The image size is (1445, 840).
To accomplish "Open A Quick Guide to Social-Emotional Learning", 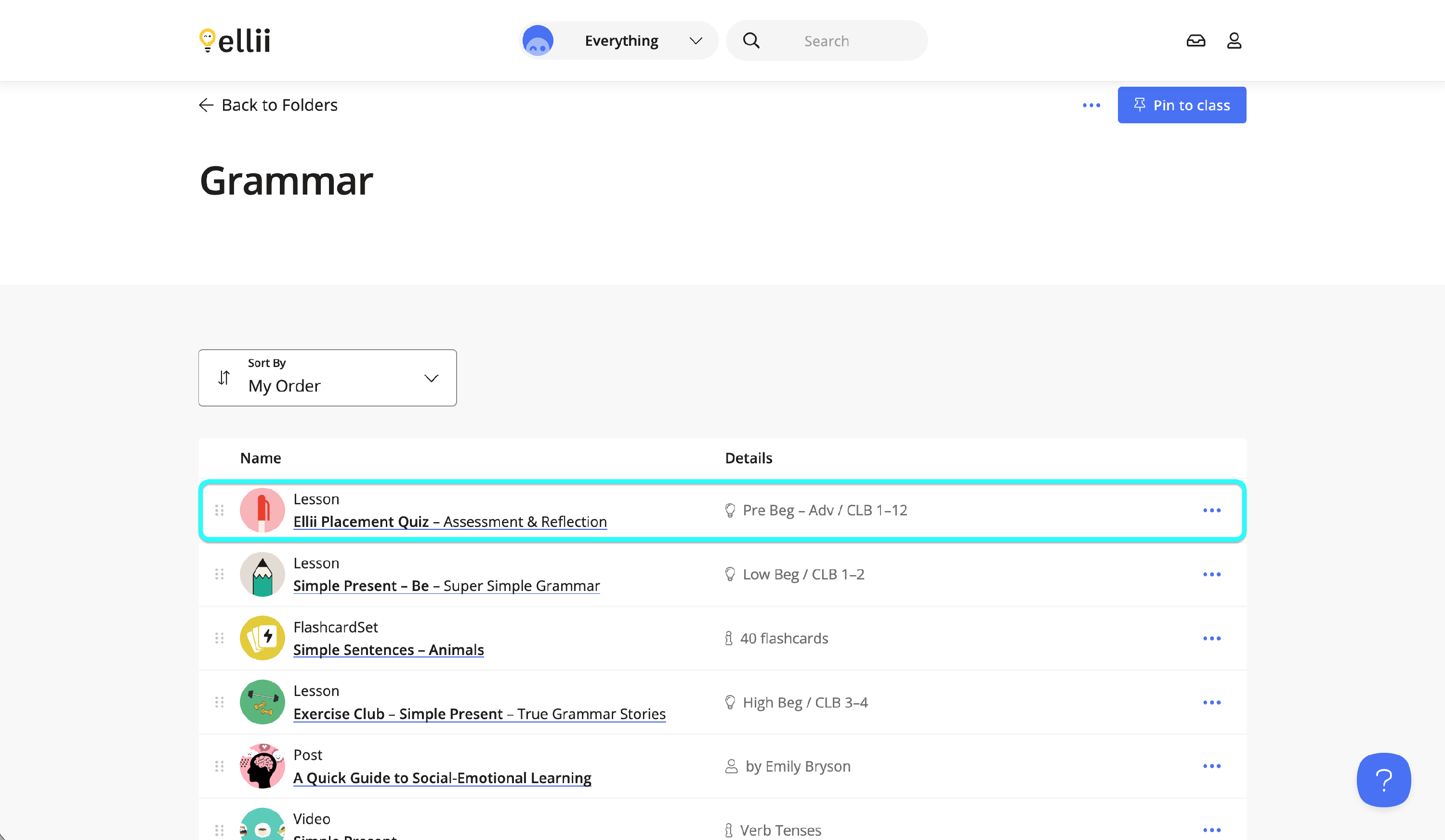I will 442,777.
